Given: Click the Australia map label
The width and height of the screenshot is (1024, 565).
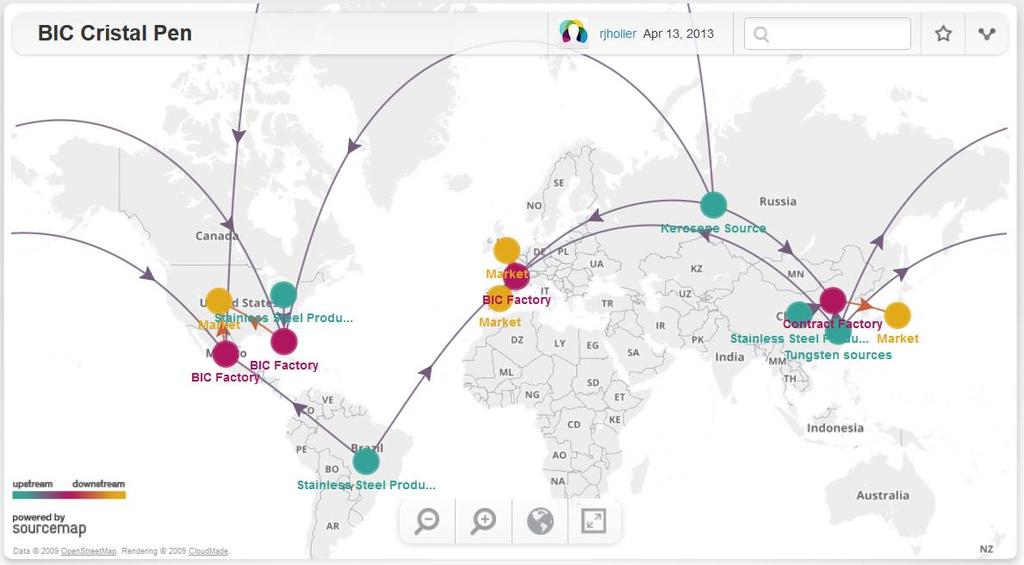Looking at the screenshot, I should [882, 495].
